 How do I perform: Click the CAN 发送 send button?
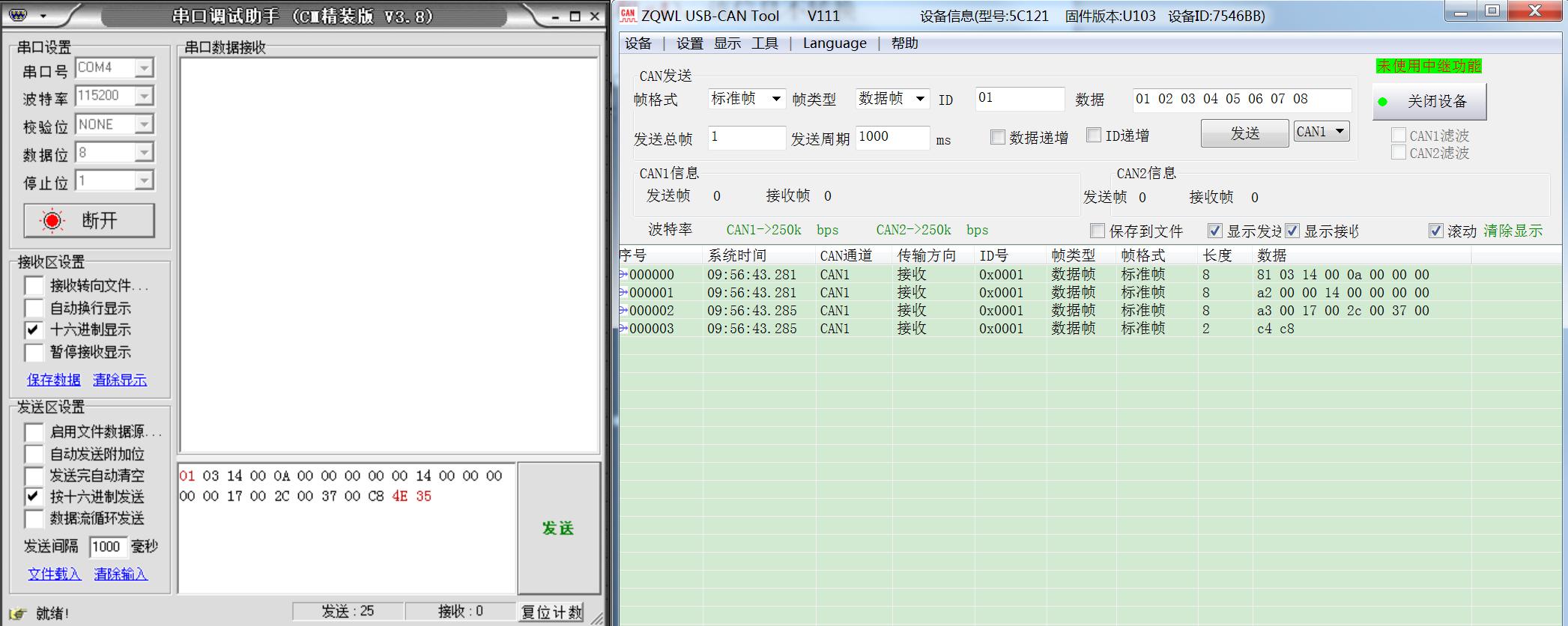tap(1244, 133)
